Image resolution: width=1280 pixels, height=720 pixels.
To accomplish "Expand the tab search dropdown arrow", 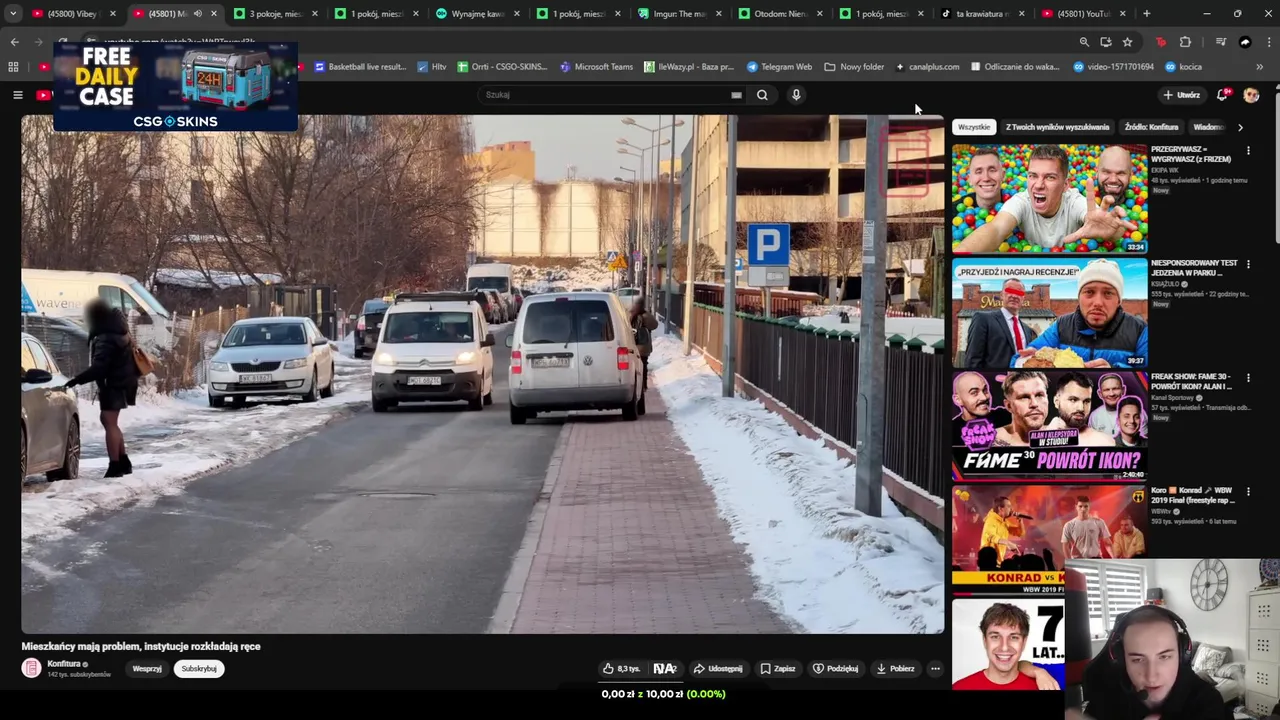I will click(x=12, y=14).
